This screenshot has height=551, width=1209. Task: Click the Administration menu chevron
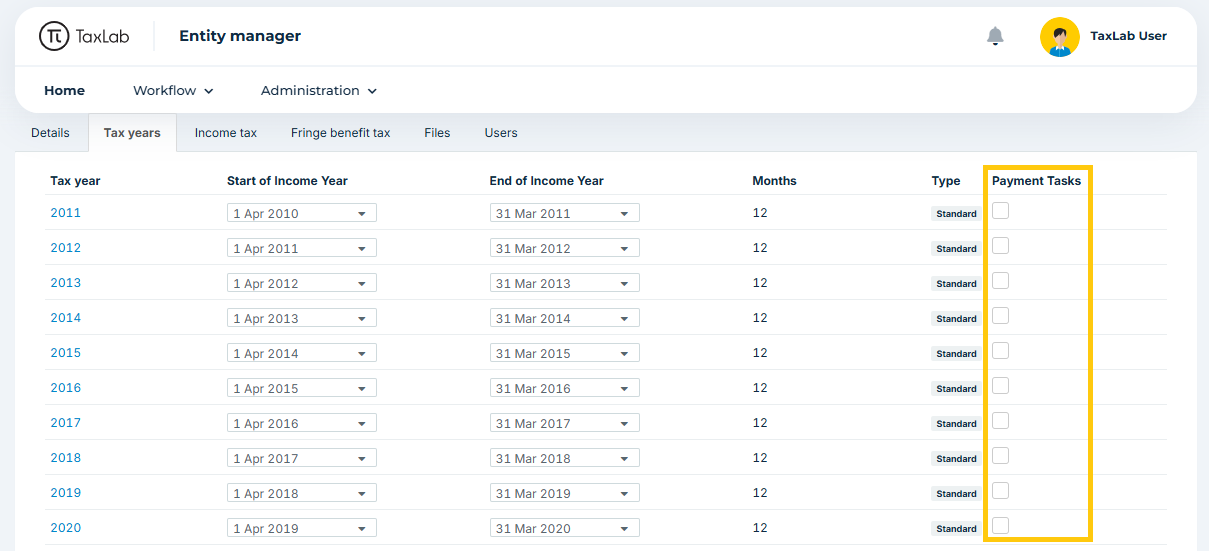click(372, 91)
